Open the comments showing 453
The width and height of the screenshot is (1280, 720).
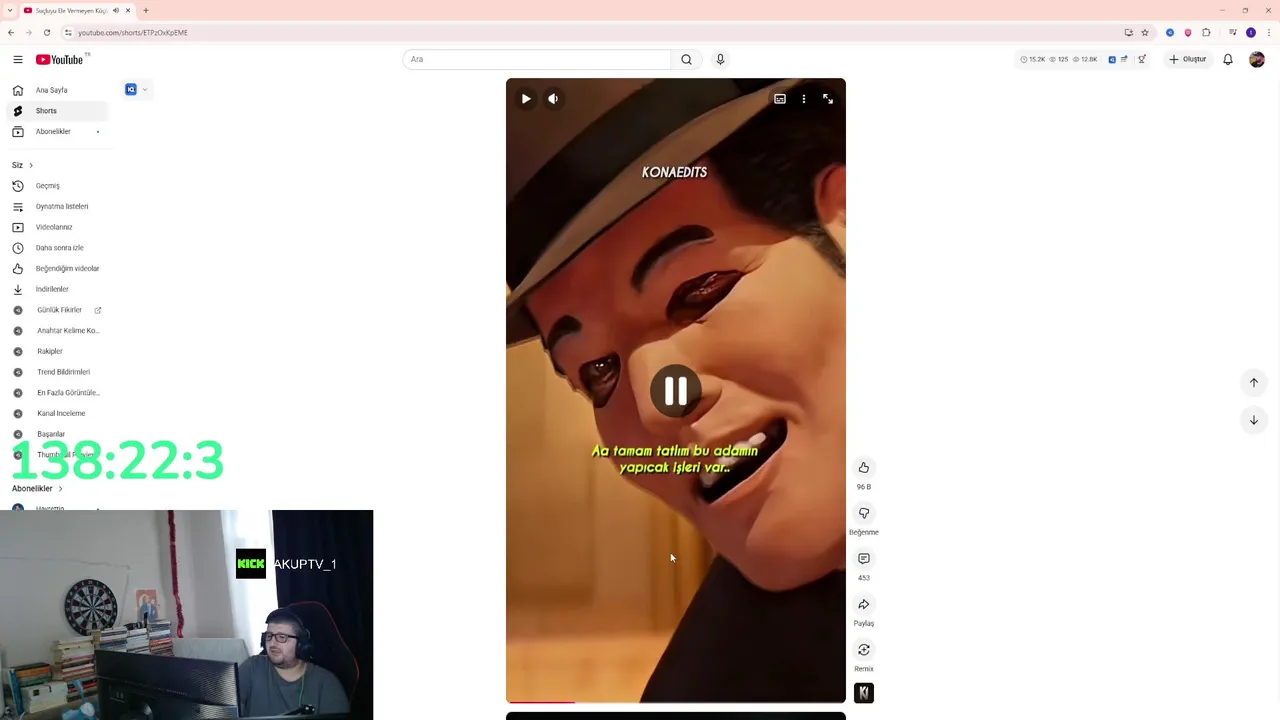864,558
